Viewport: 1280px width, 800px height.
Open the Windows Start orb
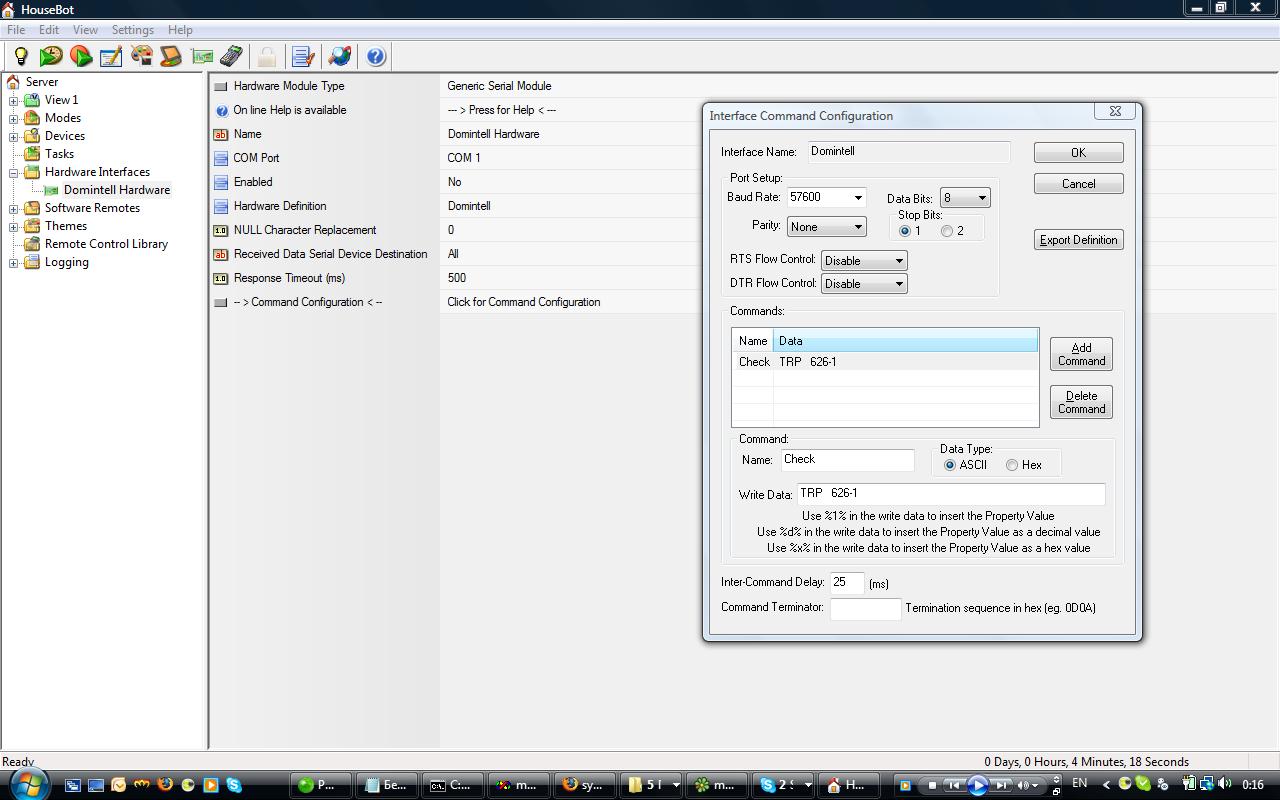tap(27, 784)
